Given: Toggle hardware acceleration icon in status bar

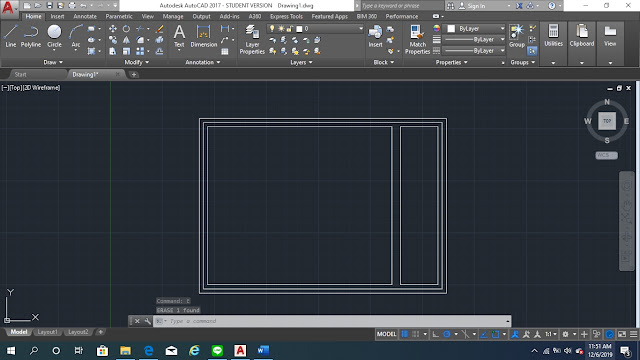Looking at the screenshot, I should click(609, 334).
